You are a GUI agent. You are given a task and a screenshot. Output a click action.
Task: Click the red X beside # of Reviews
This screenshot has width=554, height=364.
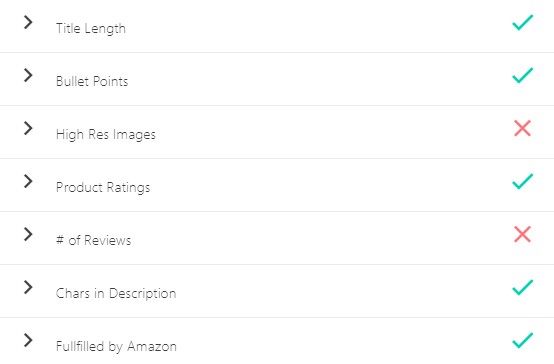pyautogui.click(x=523, y=234)
